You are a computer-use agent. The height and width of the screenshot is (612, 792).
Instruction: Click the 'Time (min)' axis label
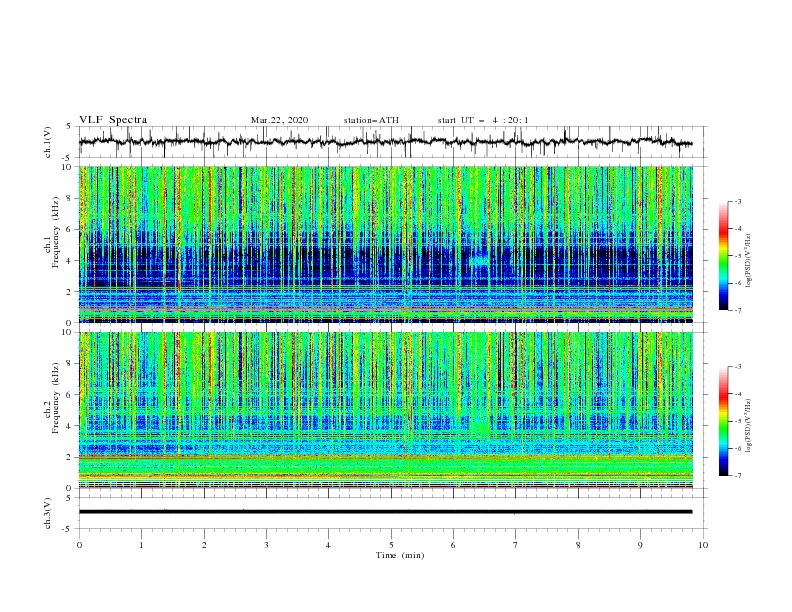point(400,555)
